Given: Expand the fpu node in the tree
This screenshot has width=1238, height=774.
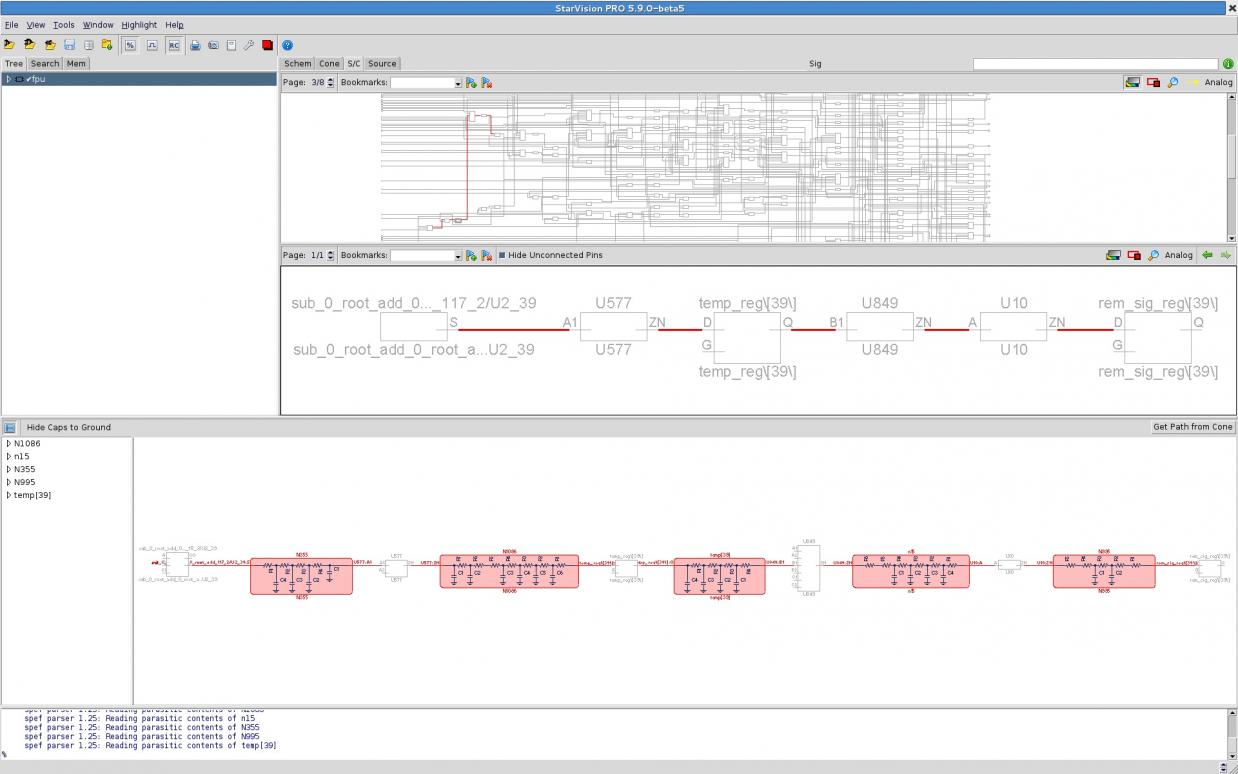Looking at the screenshot, I should tap(9, 79).
